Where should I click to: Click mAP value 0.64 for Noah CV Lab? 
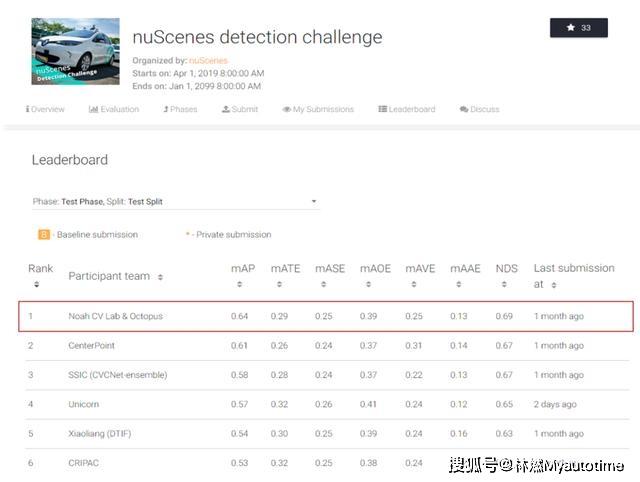[x=239, y=316]
